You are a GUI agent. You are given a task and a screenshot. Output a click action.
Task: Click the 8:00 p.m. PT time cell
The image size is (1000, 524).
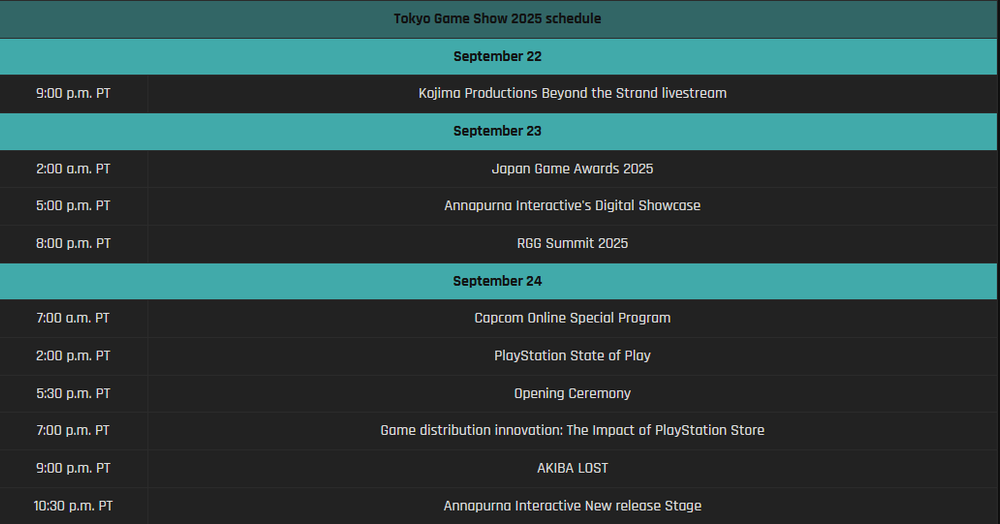[x=73, y=243]
